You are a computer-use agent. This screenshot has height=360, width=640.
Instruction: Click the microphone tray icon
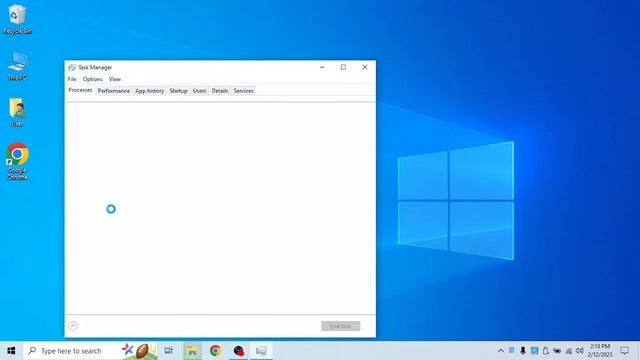tap(523, 351)
